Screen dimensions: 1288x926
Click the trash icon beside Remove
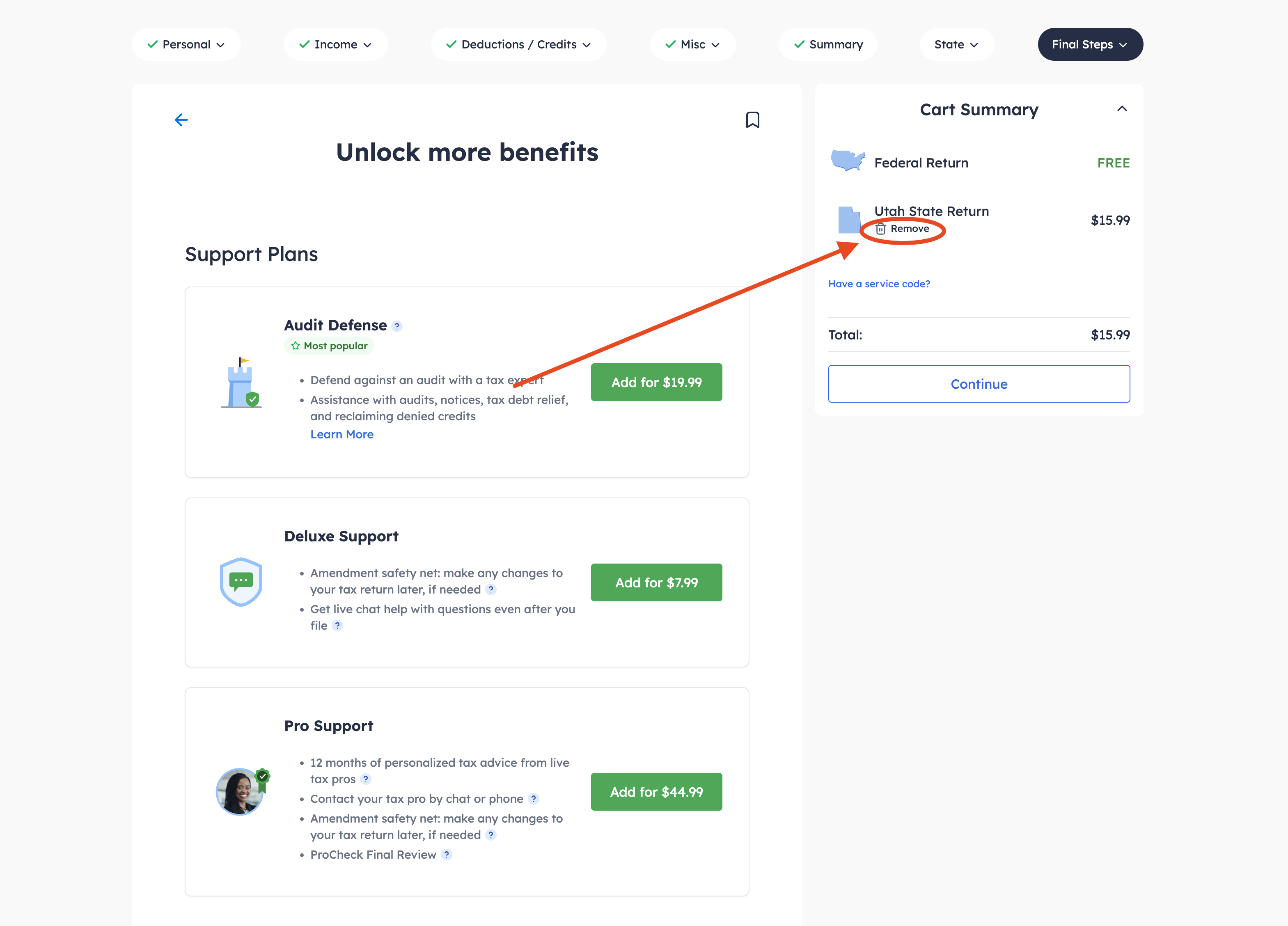881,229
